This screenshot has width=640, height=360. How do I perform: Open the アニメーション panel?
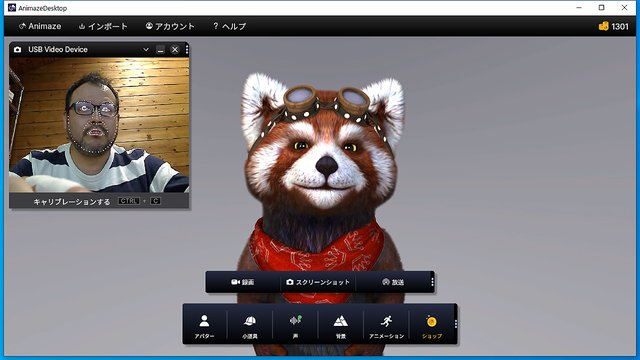pyautogui.click(x=386, y=326)
